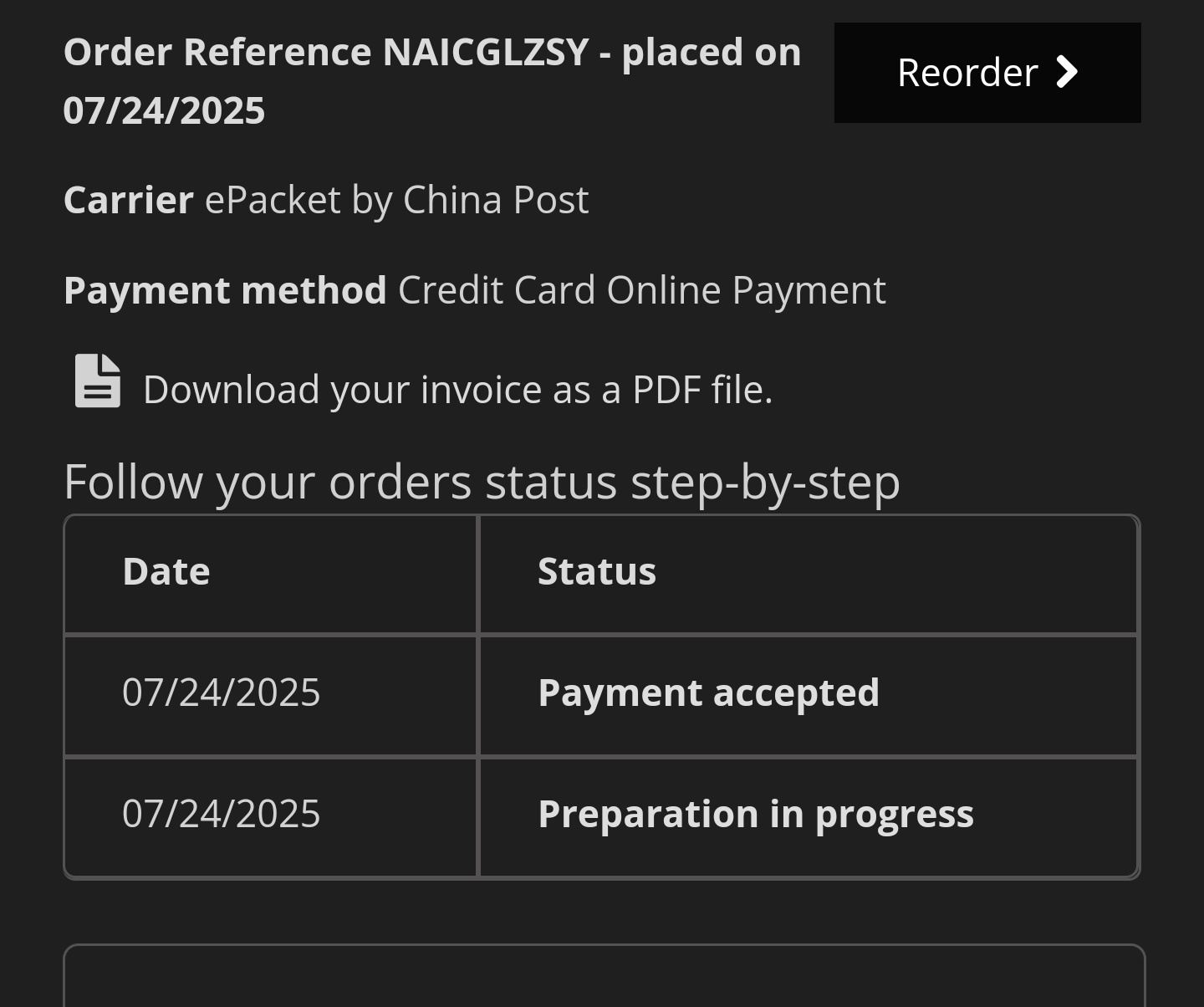Image resolution: width=1204 pixels, height=1007 pixels.
Task: Click the Payment method label
Action: pyautogui.click(x=225, y=290)
